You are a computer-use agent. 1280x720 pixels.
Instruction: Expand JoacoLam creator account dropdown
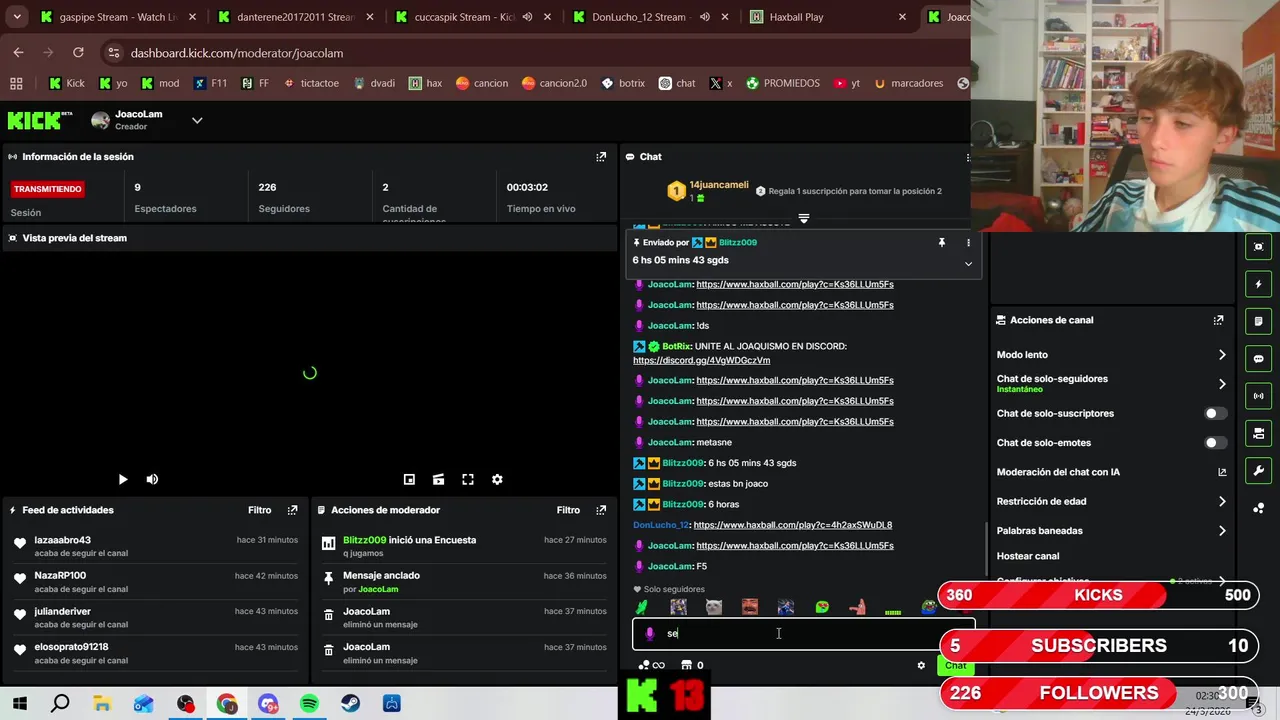coord(197,120)
